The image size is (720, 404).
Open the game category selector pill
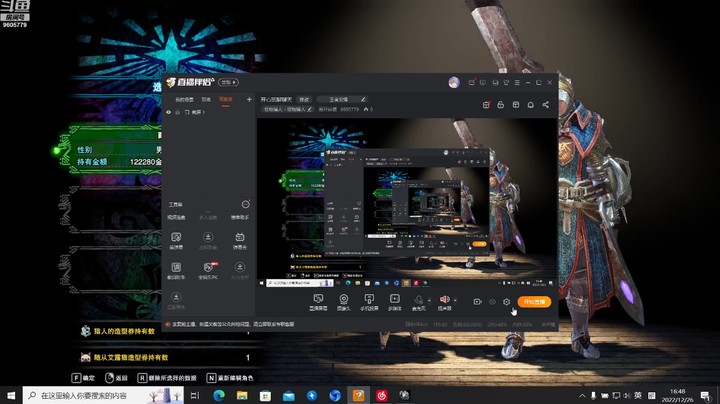pos(342,99)
